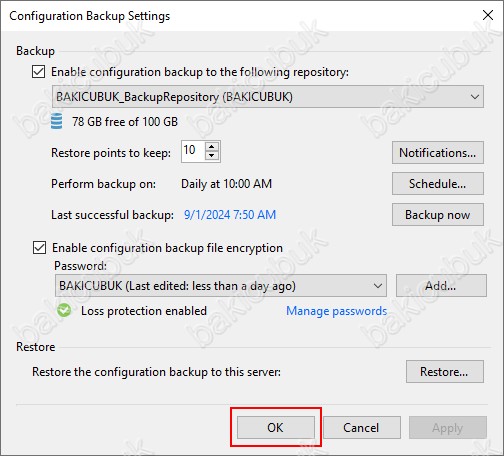Increase restore points with up arrow
Viewport: 504px width, 456px height.
tap(212, 147)
